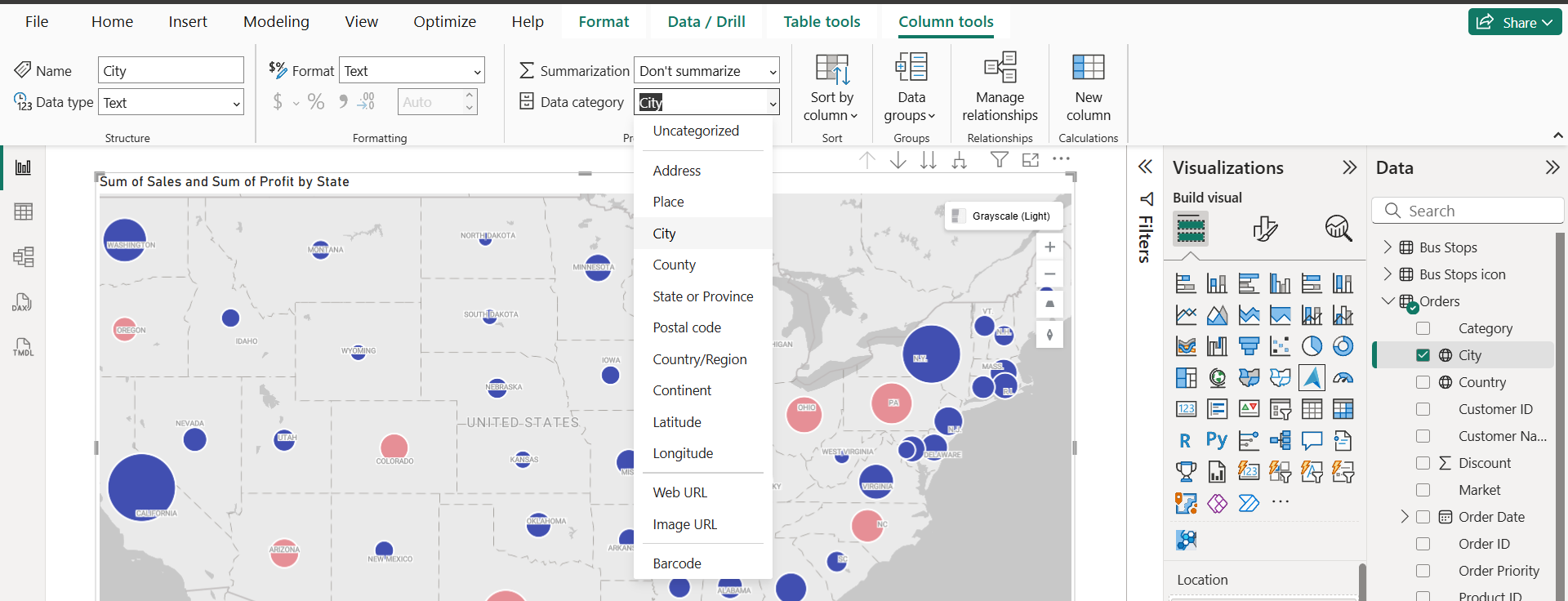1568x601 pixels.
Task: Pick the Treemap visualization icon
Action: coord(1186,377)
